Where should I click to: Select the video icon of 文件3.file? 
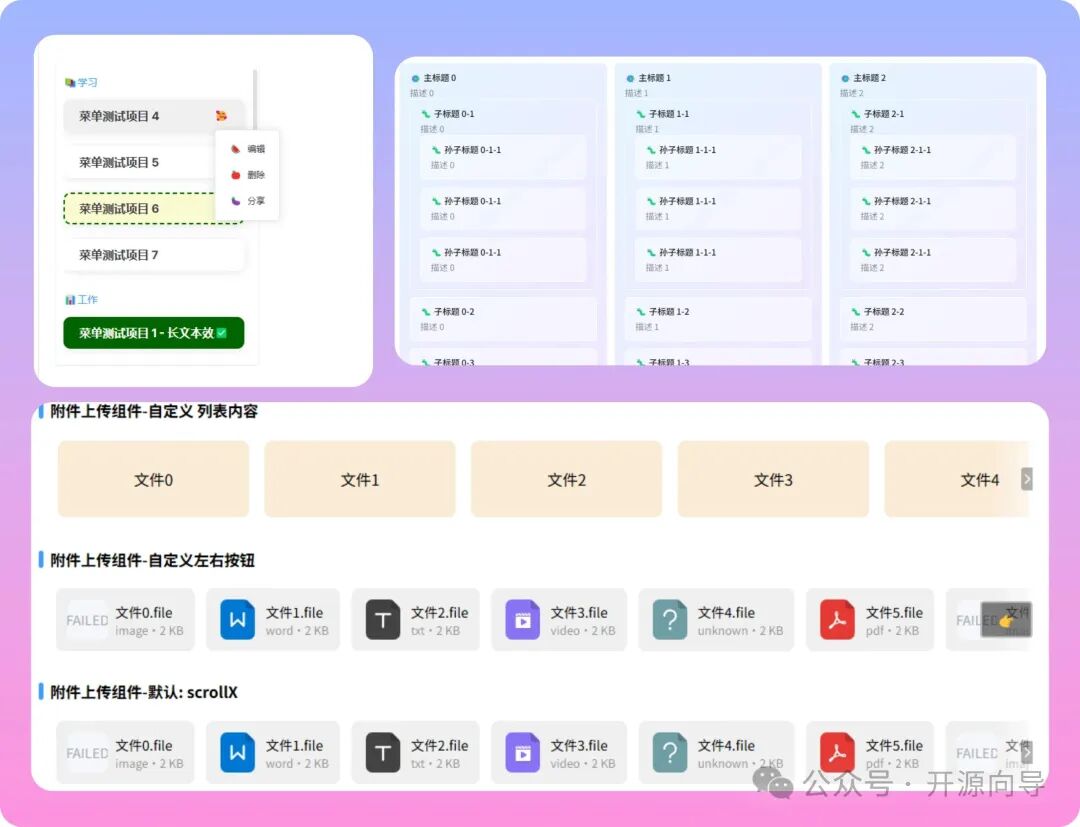click(525, 619)
